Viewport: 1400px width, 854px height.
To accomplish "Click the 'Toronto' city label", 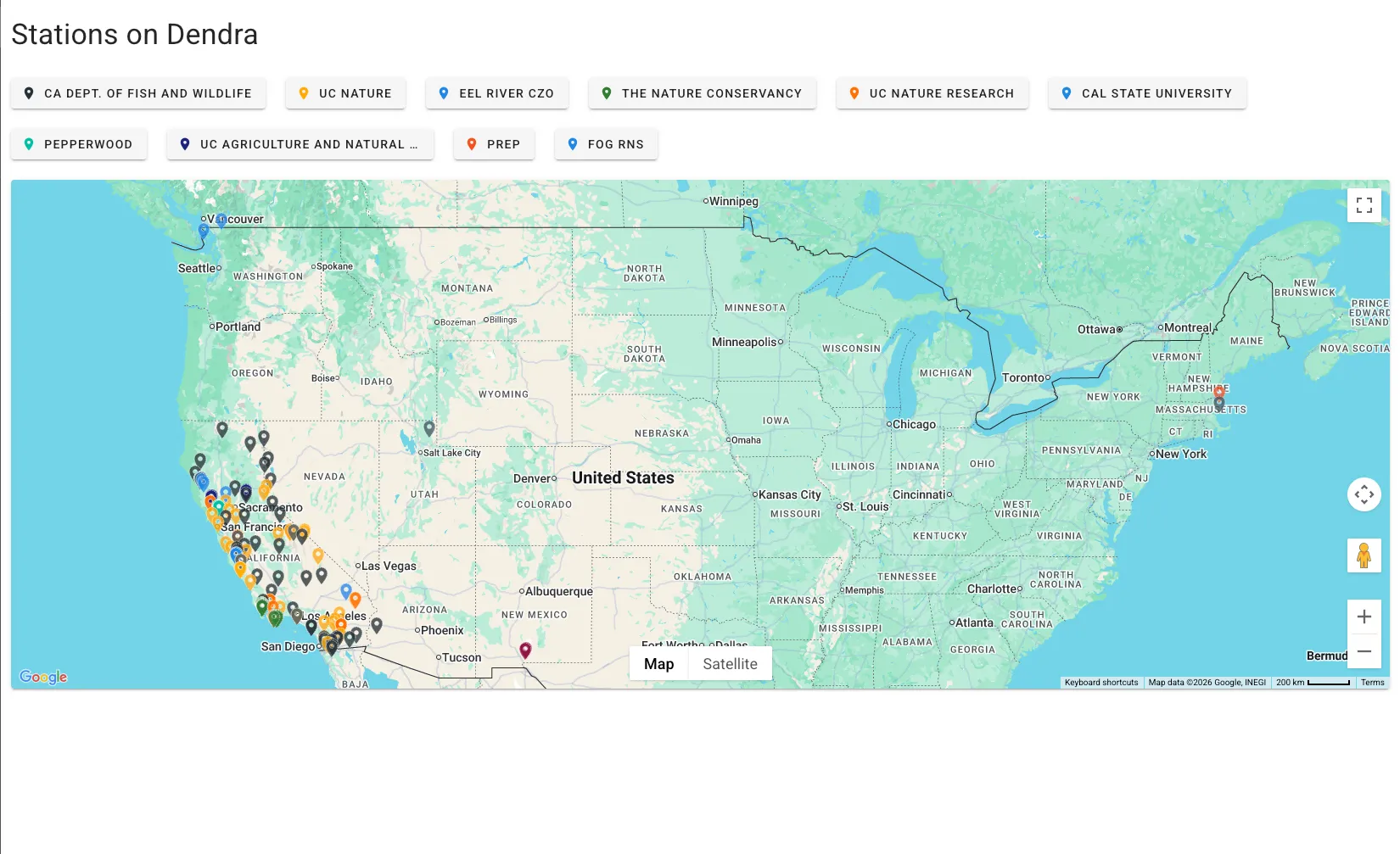I will (x=1022, y=378).
